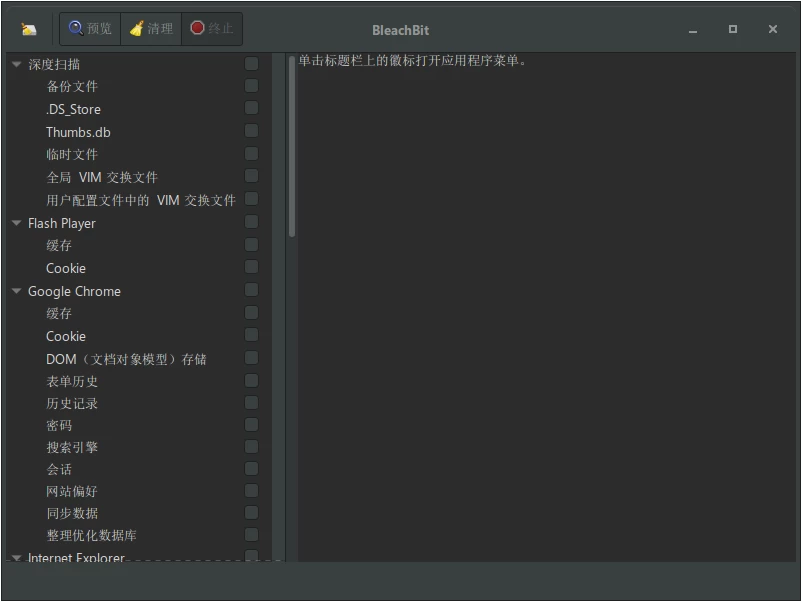
Task: Select the 密码 item in Chrome list
Action: [62, 424]
